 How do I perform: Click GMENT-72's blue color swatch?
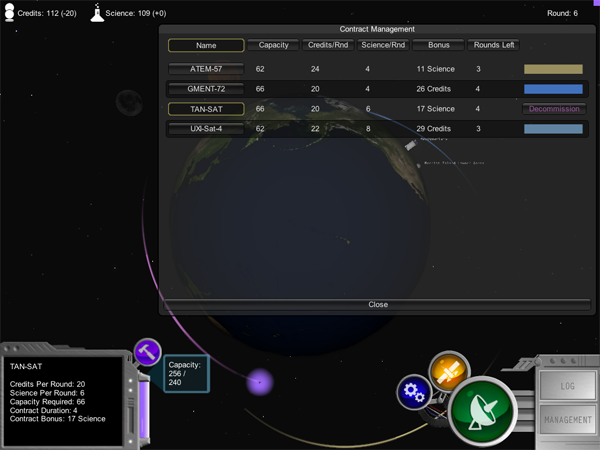(553, 89)
